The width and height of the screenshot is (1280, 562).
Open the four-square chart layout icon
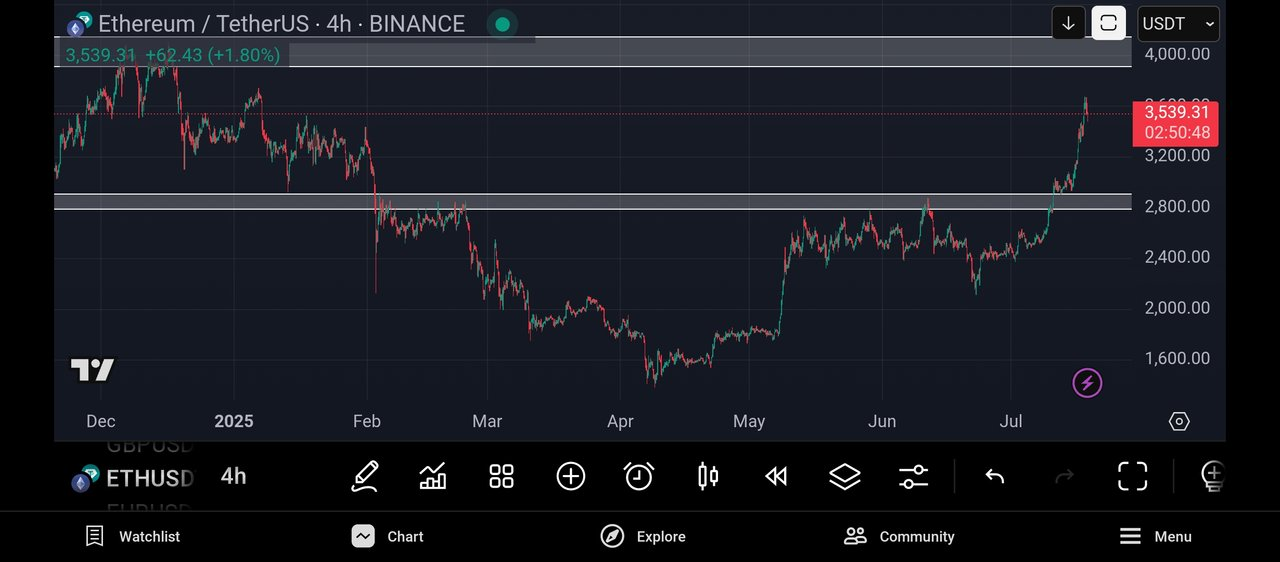tap(501, 476)
